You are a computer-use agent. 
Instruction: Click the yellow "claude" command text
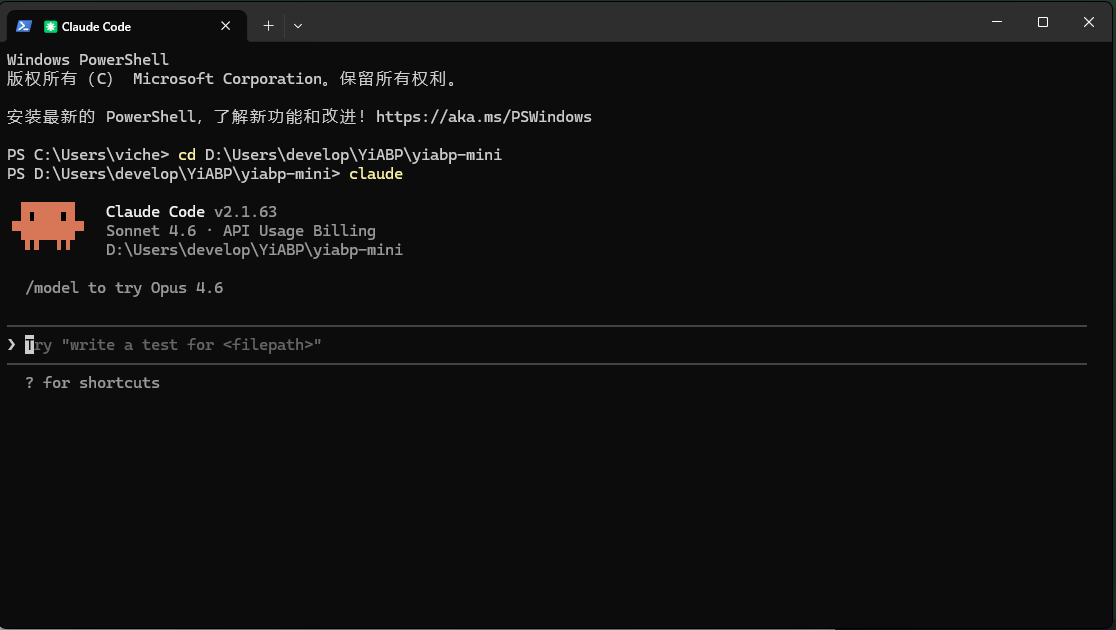tap(376, 174)
